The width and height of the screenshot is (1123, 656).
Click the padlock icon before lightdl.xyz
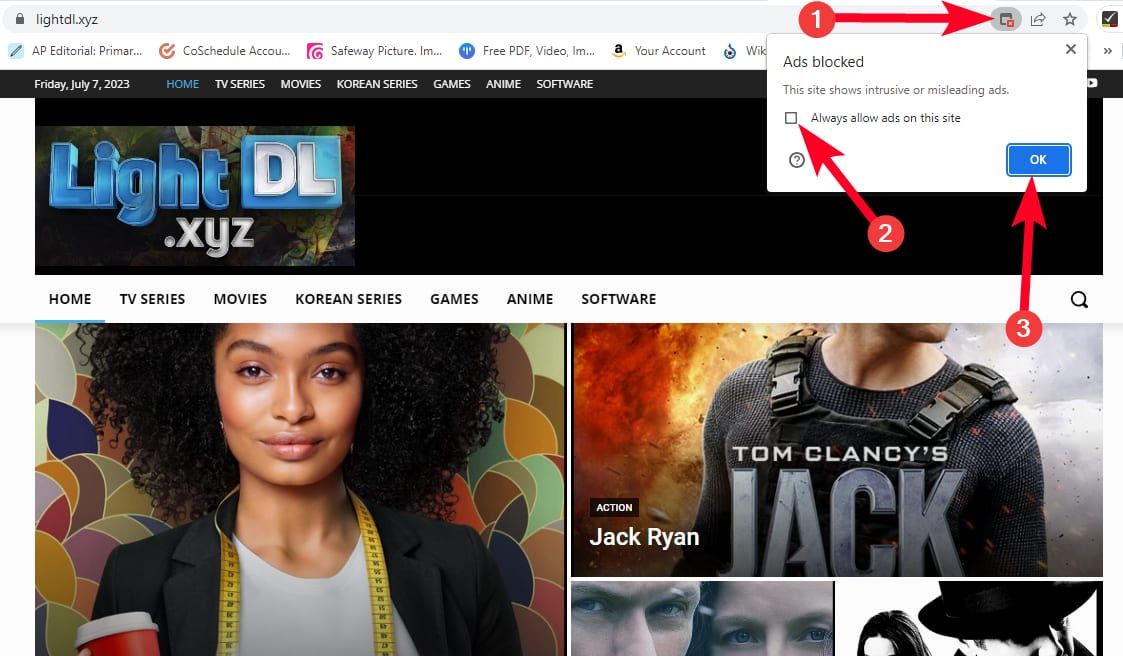[x=22, y=18]
